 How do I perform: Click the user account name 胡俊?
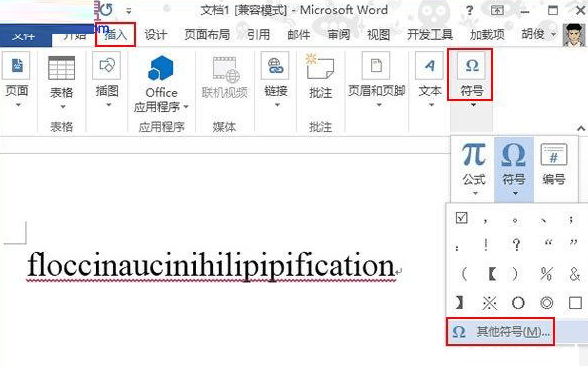pos(533,34)
